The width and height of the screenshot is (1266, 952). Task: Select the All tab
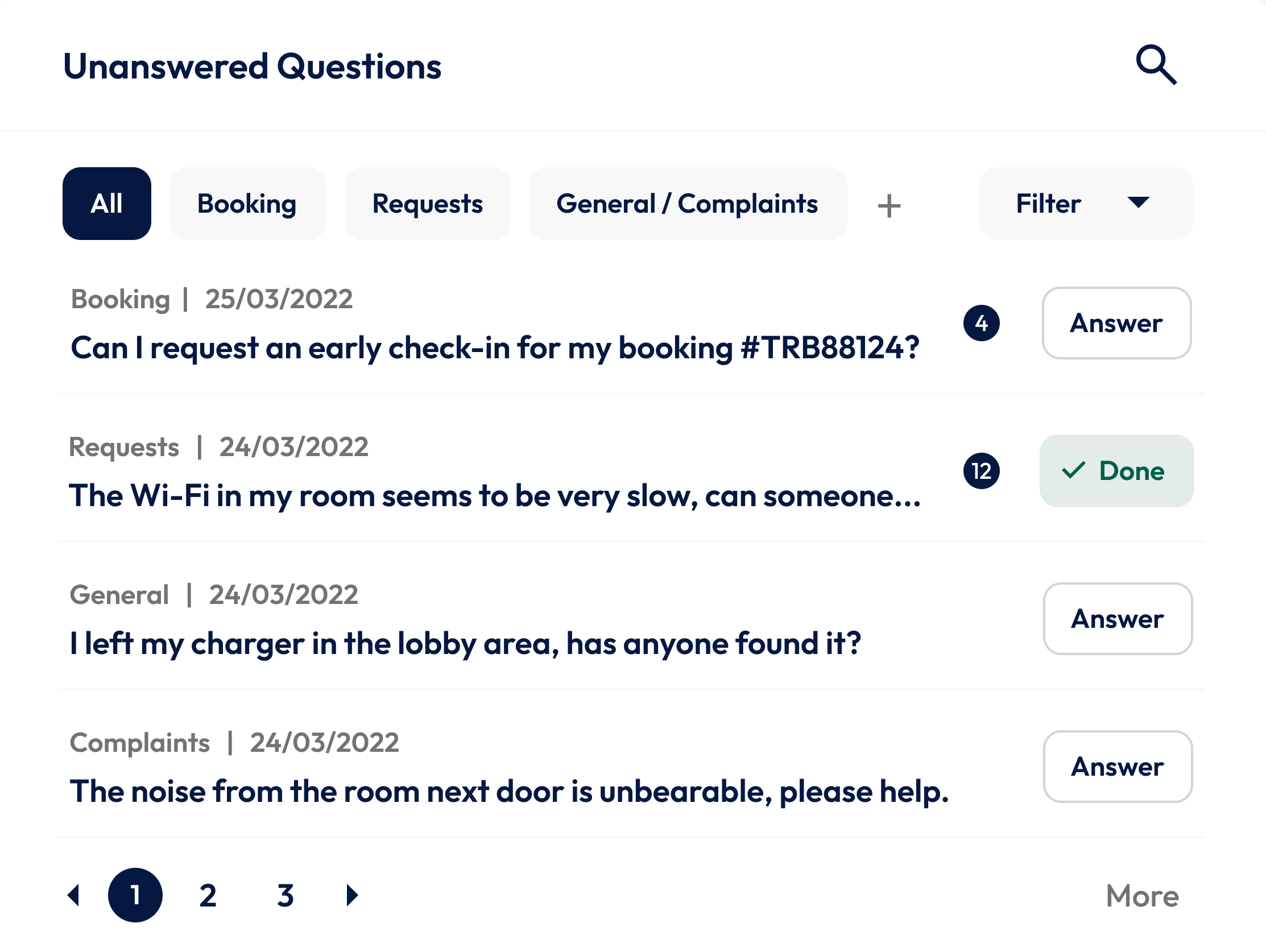point(106,204)
